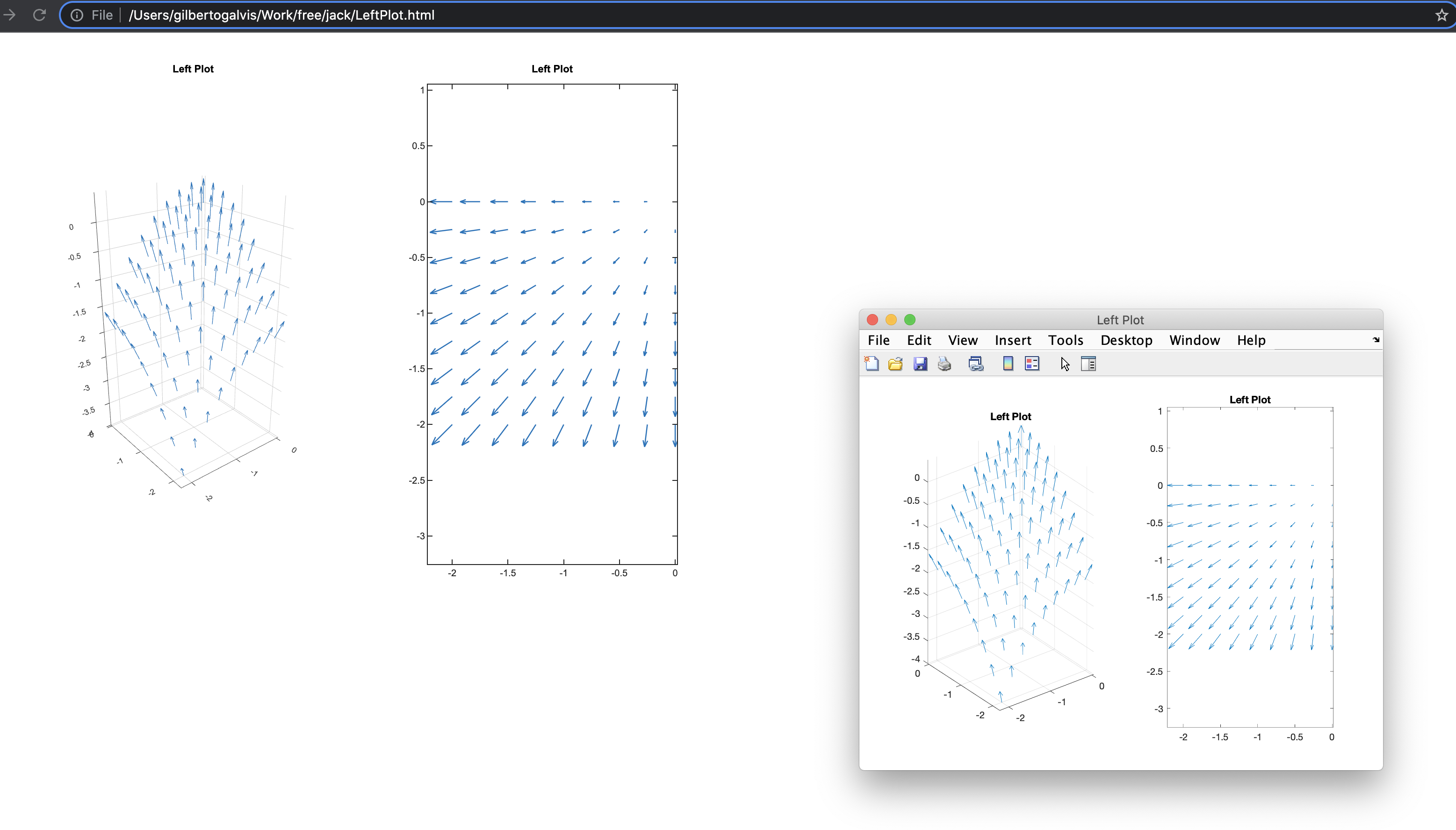Open the File menu in figure window
The image size is (1456, 830).
tap(878, 340)
